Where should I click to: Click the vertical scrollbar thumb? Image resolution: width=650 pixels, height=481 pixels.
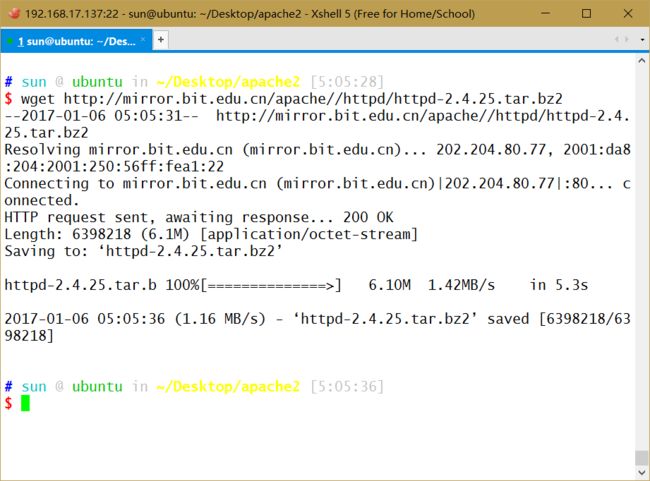(642, 458)
